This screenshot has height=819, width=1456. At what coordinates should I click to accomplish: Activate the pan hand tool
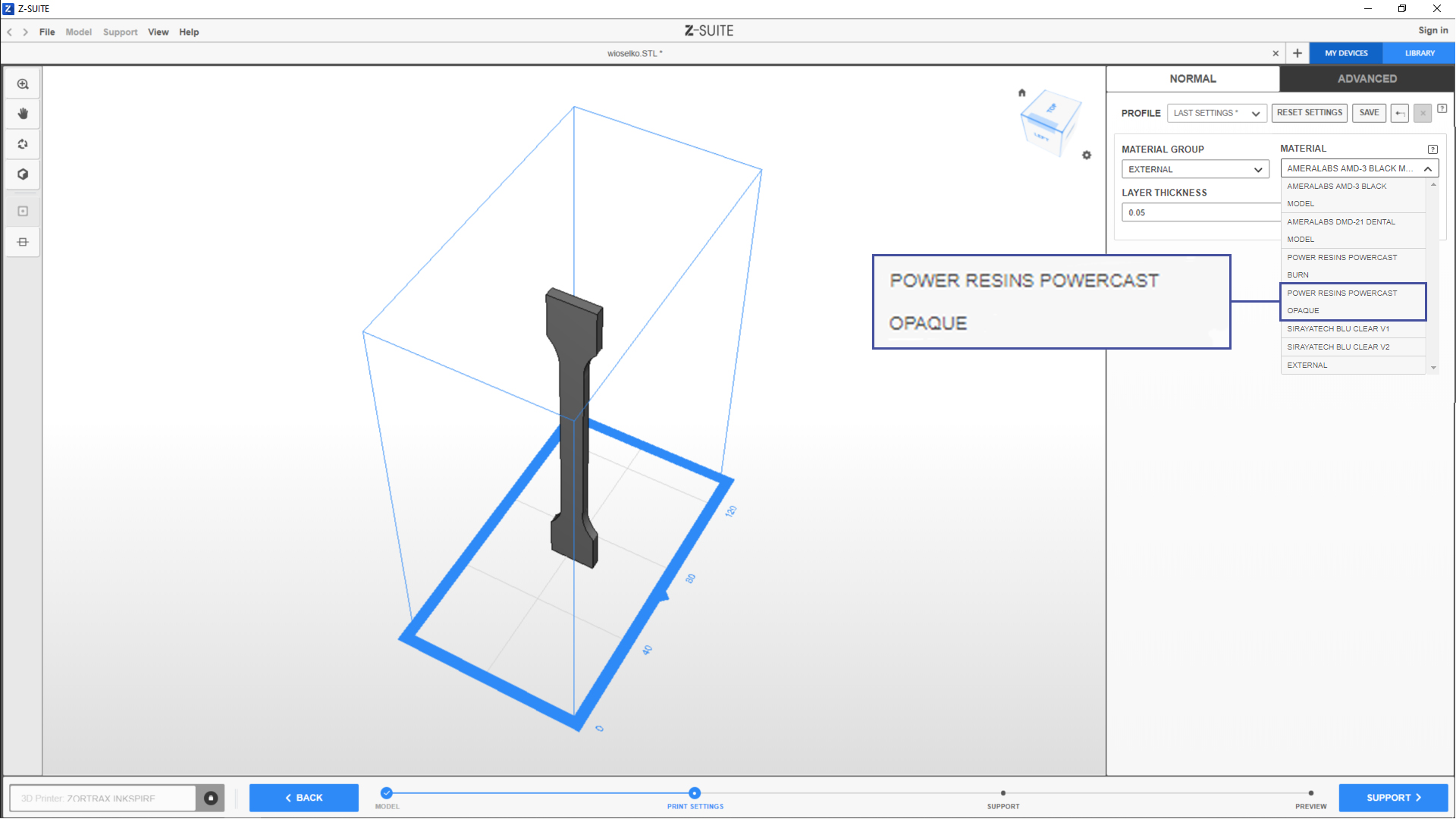(23, 114)
